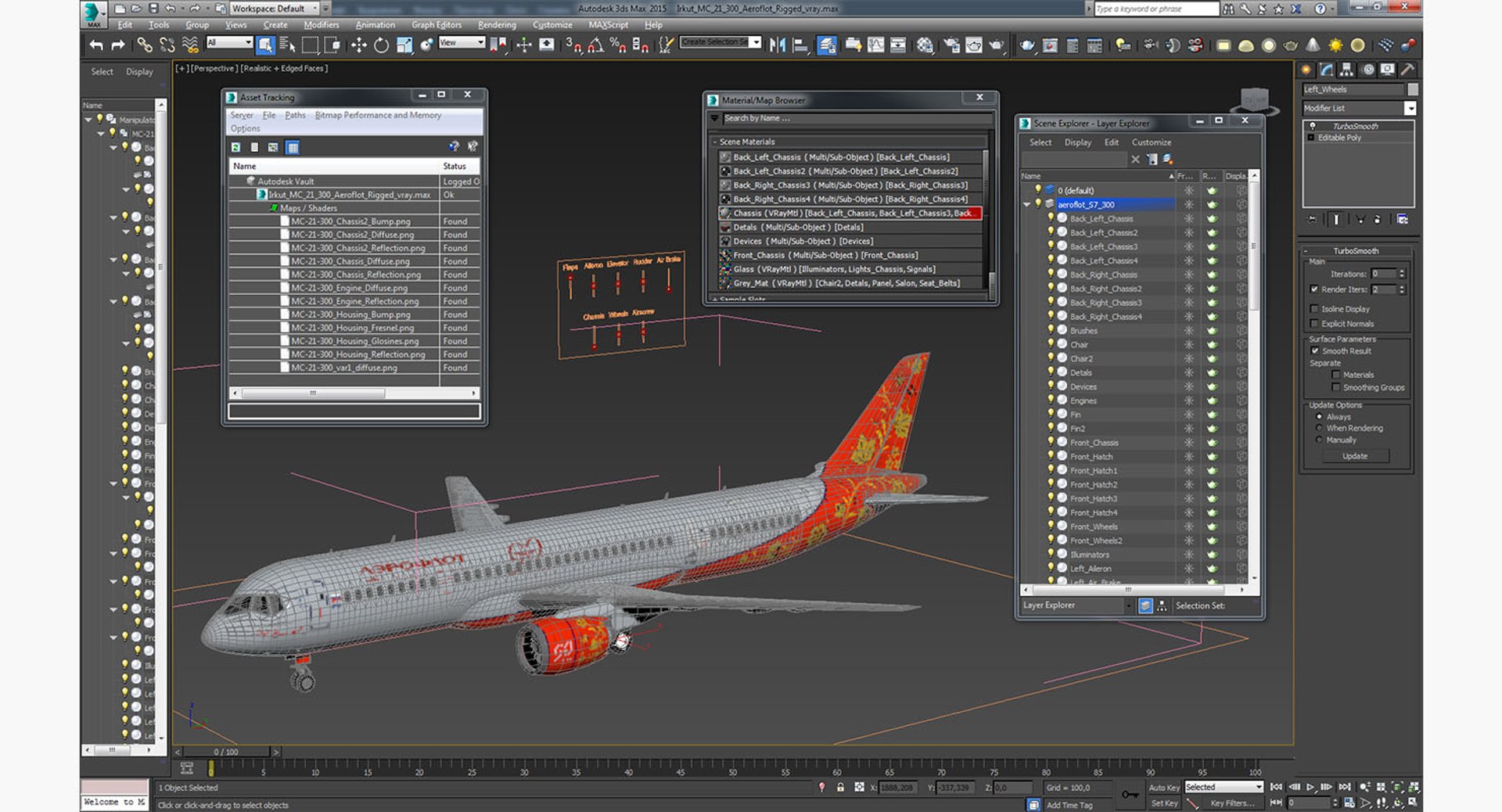Image resolution: width=1502 pixels, height=812 pixels.
Task: Enable the Isoline Display checkbox
Action: [1314, 309]
